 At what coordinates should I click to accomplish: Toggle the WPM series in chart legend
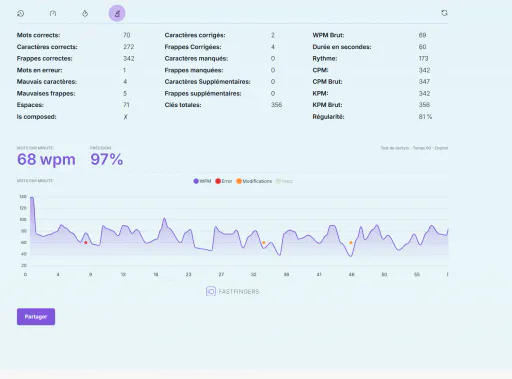click(x=202, y=181)
